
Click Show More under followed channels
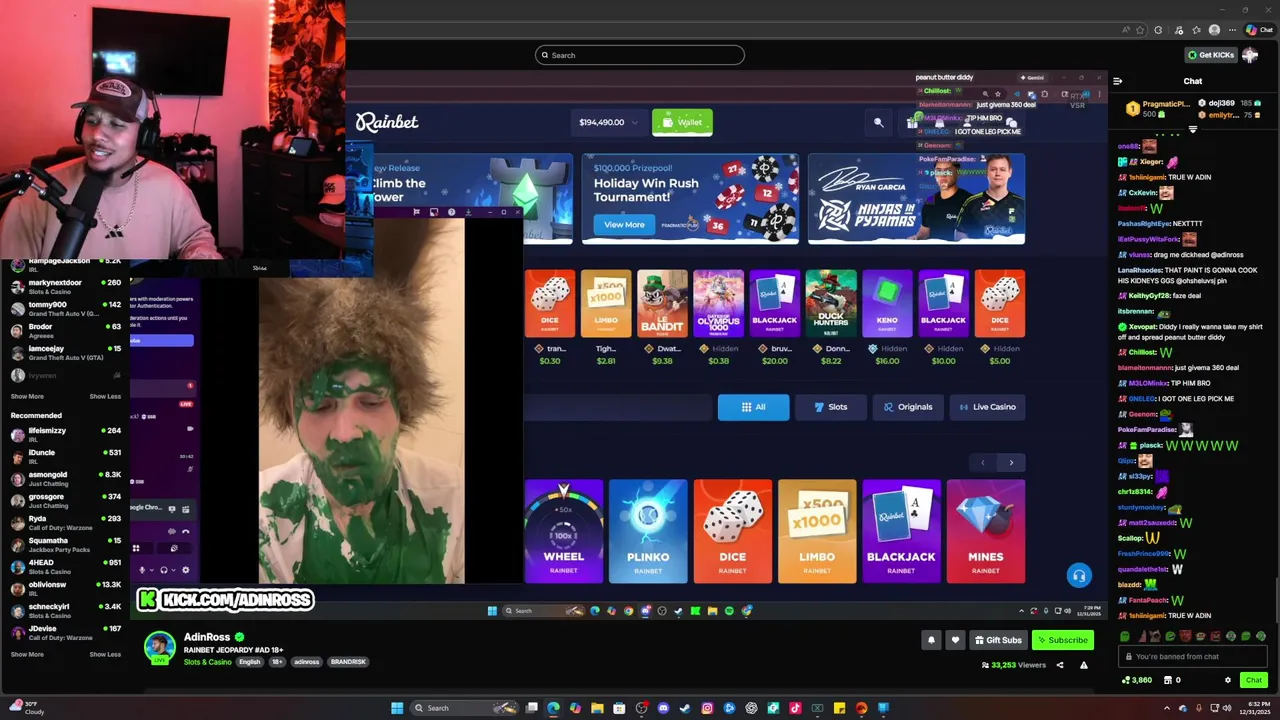point(27,396)
